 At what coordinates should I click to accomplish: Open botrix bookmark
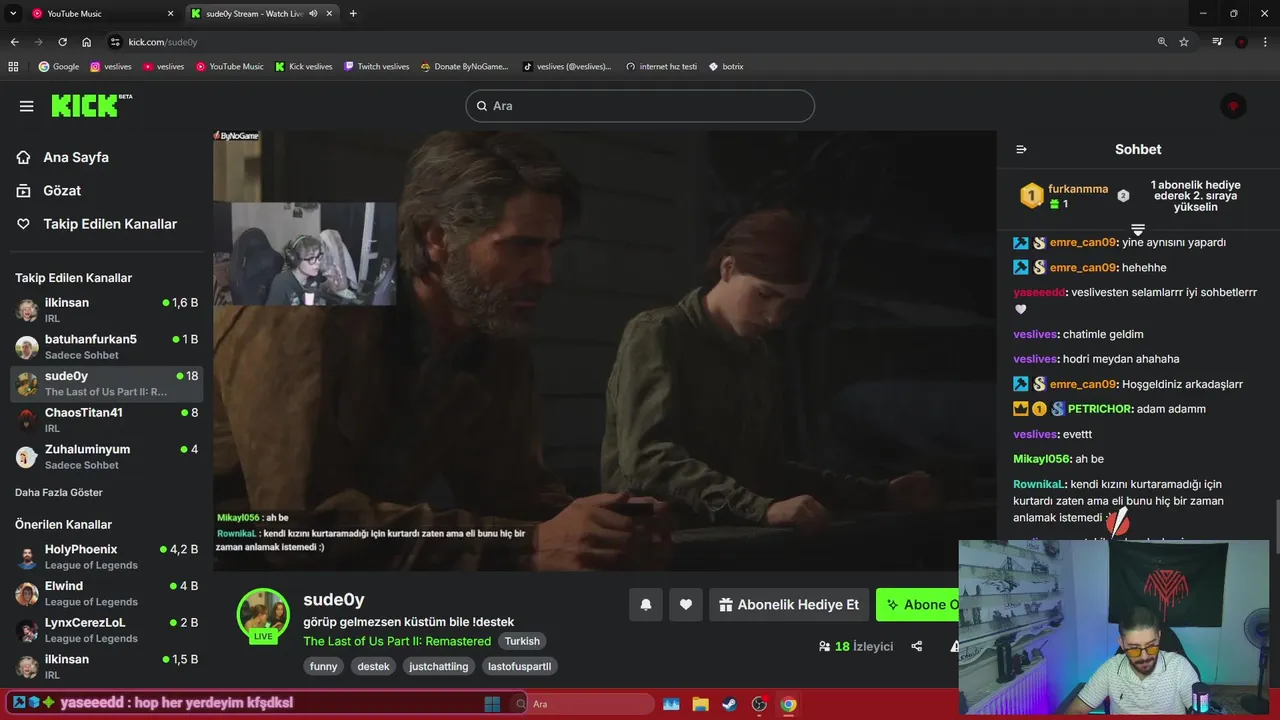click(x=726, y=67)
